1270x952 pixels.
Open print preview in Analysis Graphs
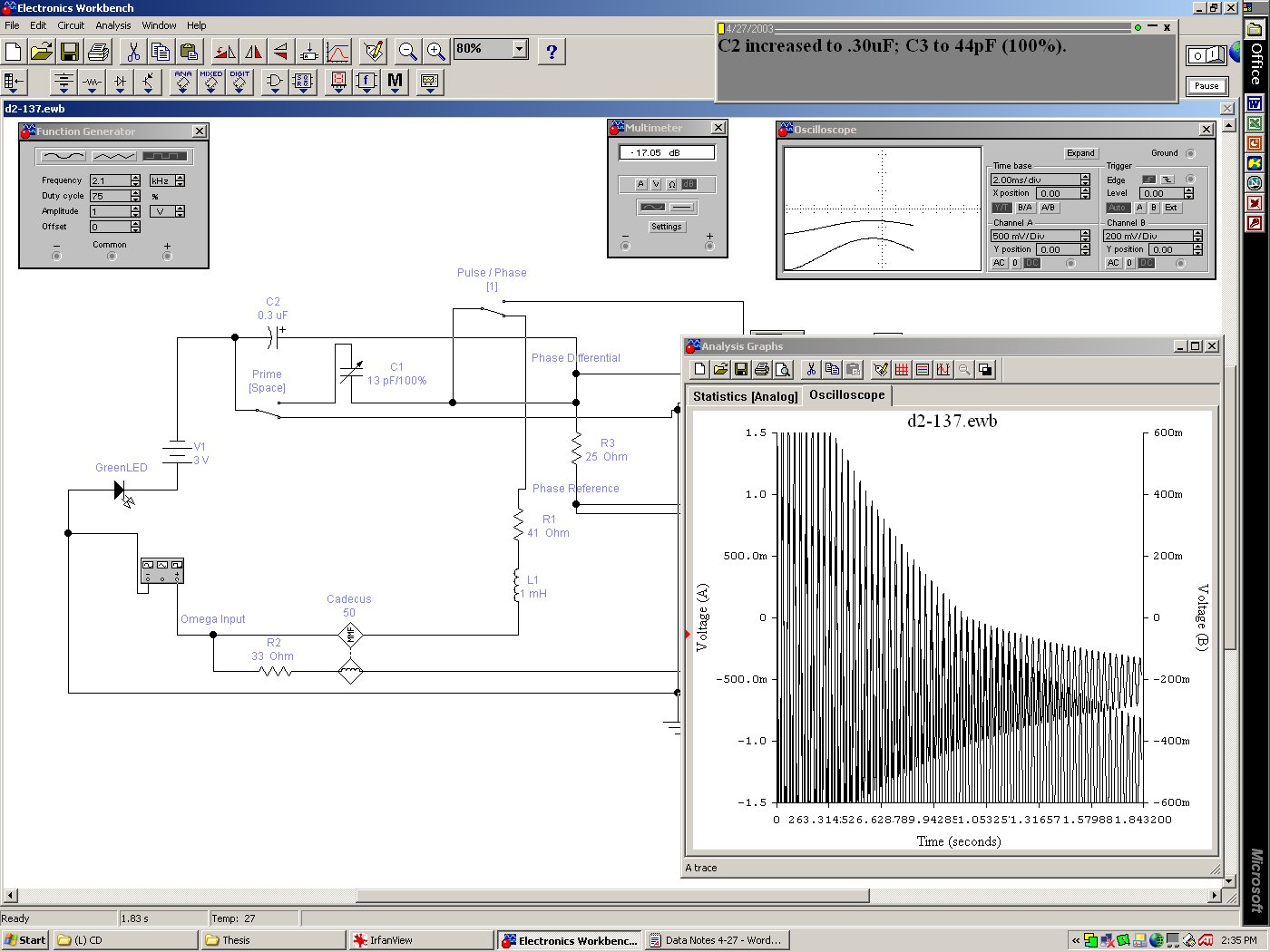tap(783, 369)
